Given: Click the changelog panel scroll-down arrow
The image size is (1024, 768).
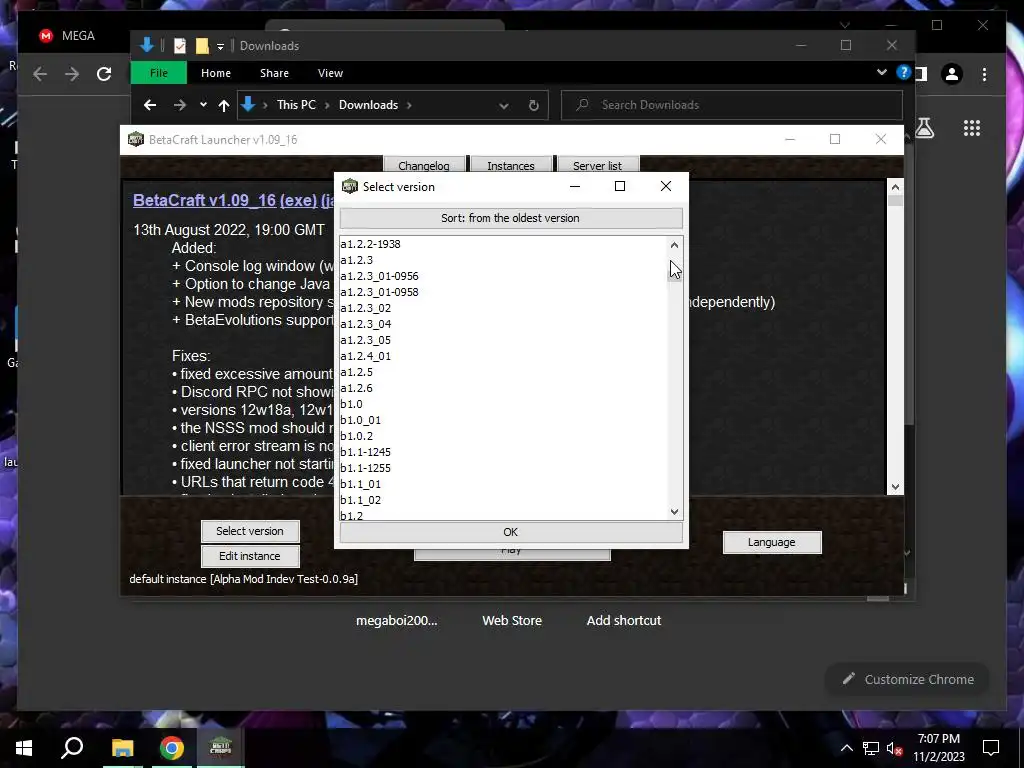Looking at the screenshot, I should click(895, 487).
